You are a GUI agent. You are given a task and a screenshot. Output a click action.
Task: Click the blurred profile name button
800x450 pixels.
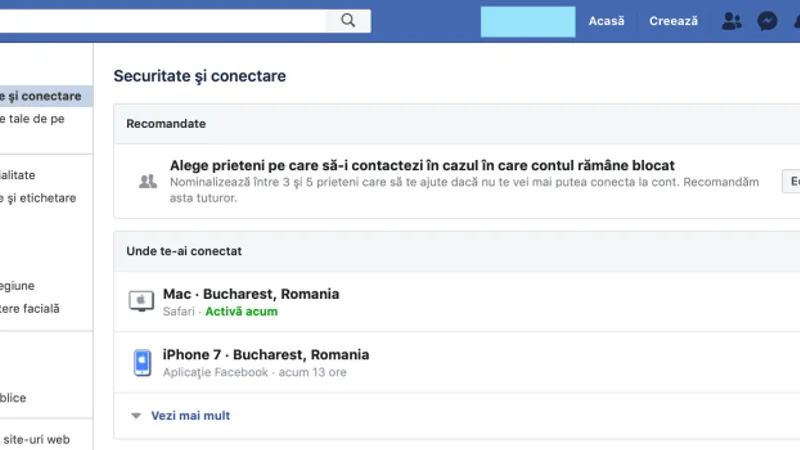click(x=528, y=21)
